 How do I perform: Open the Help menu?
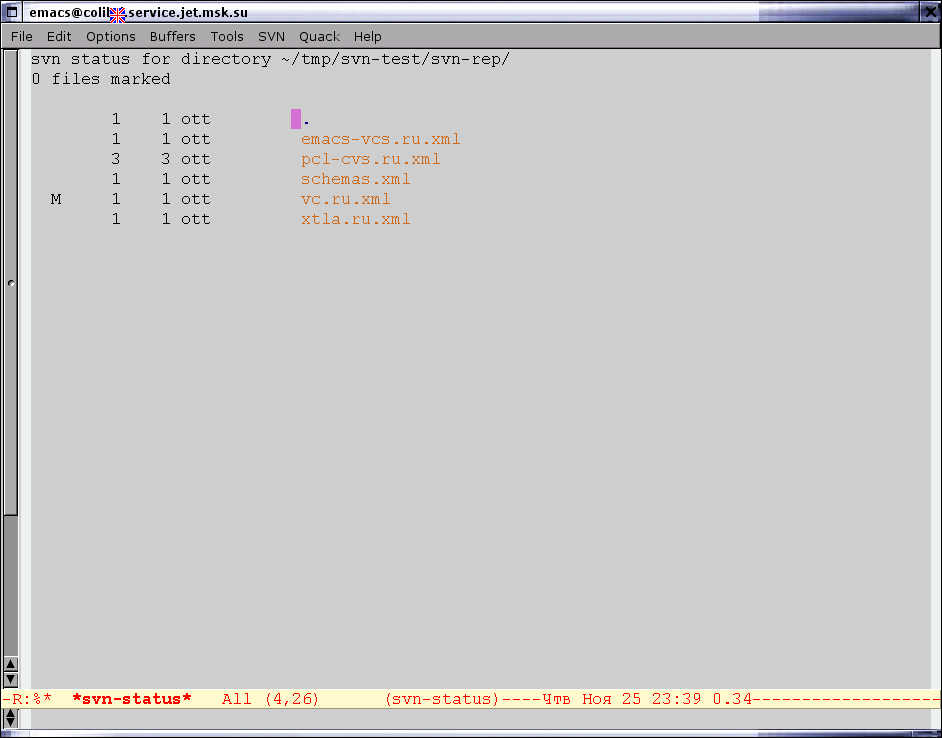point(367,37)
